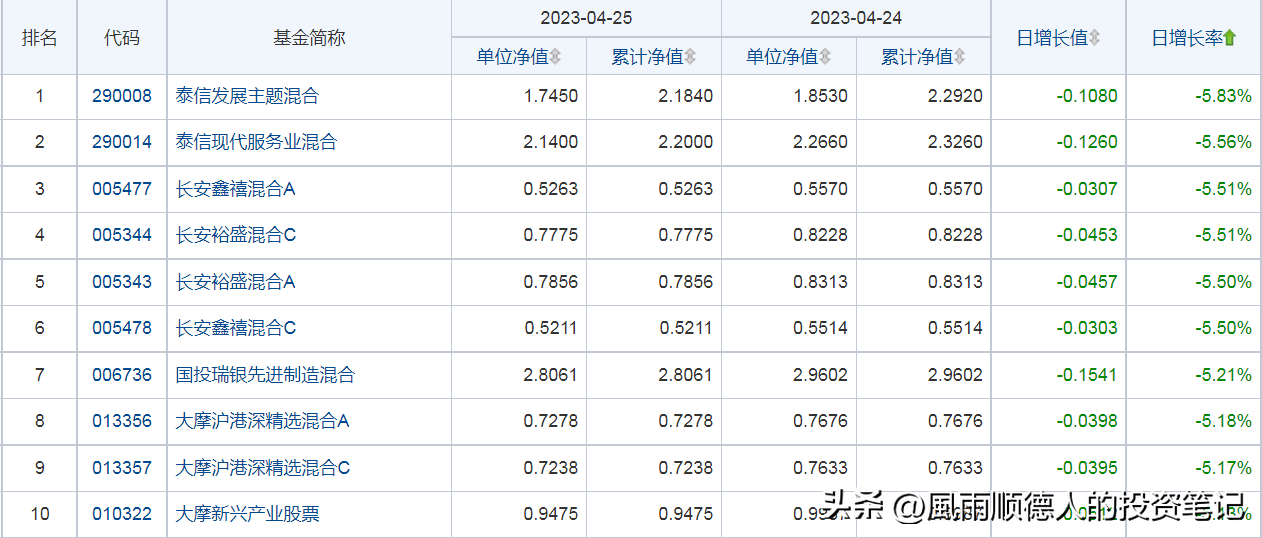Click the 2023-04-25 date header
Screen dimensions: 1262x538
coord(586,18)
